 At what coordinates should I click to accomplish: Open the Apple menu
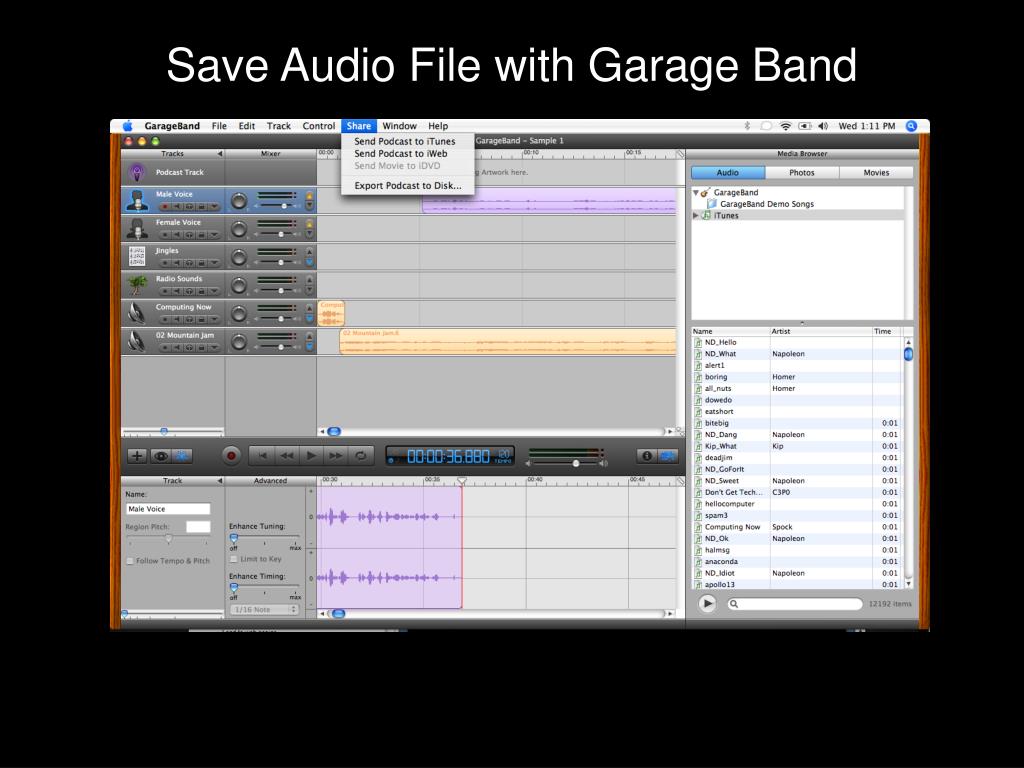click(127, 126)
